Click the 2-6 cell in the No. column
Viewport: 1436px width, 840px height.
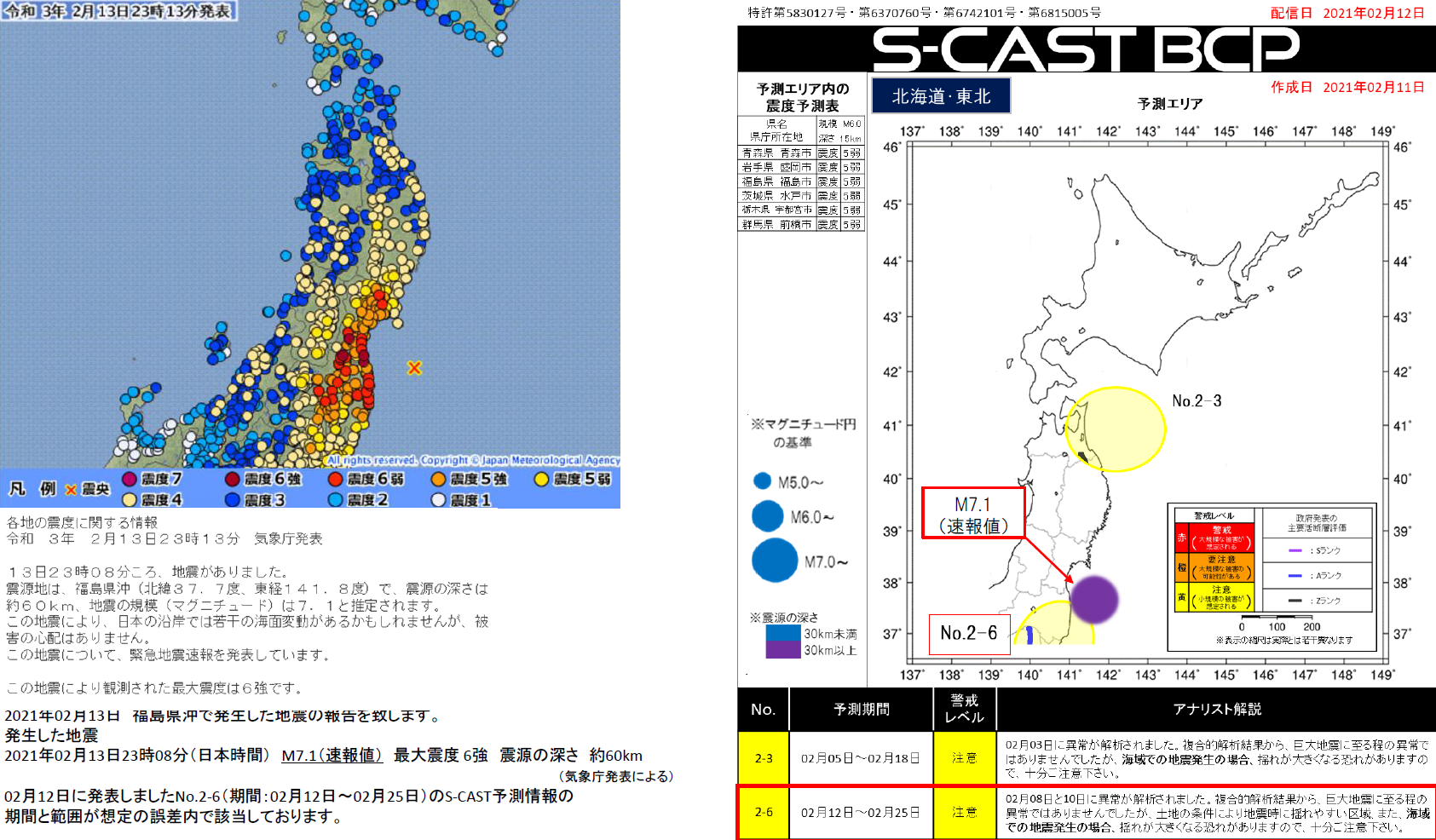click(764, 812)
